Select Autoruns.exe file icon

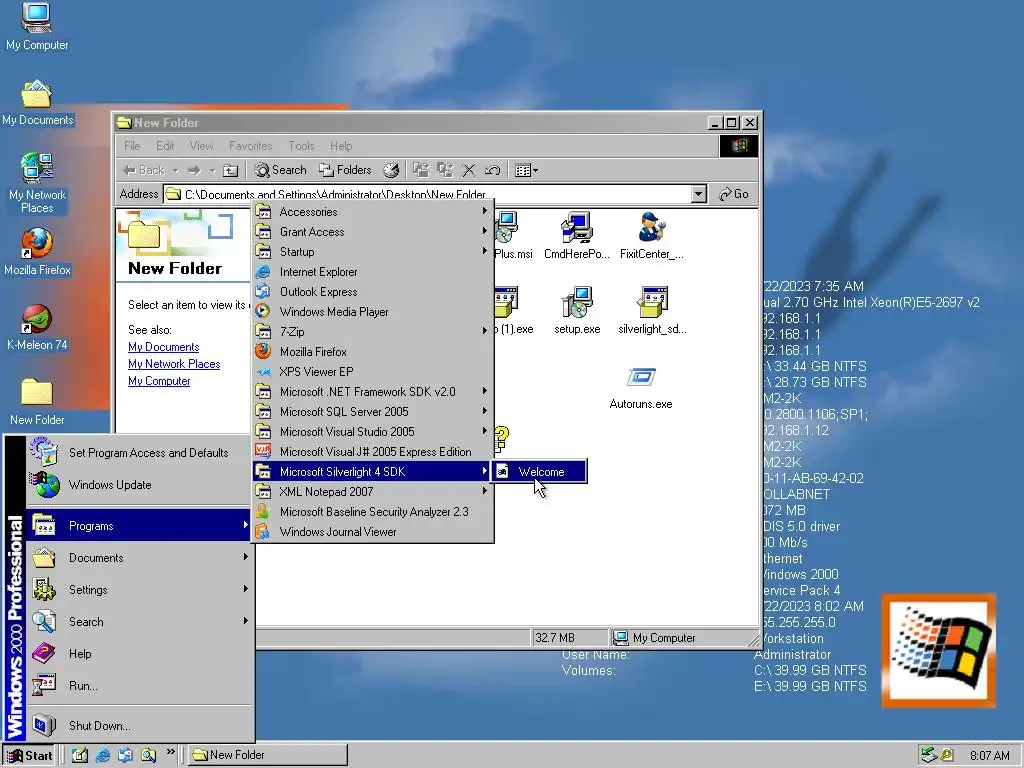[641, 387]
